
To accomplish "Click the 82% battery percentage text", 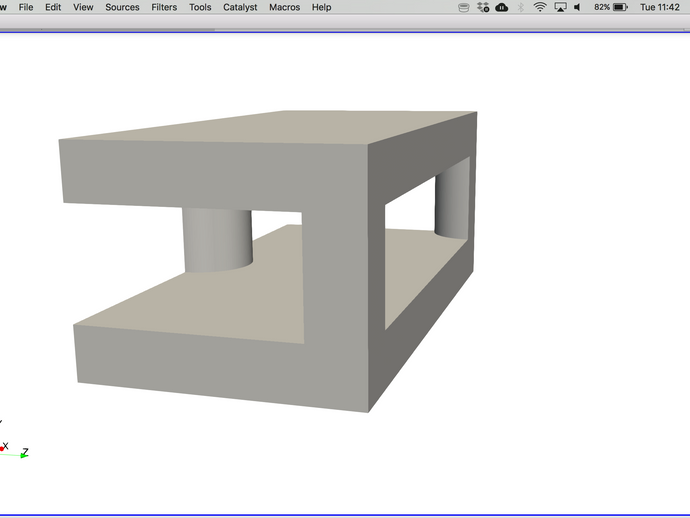I will [602, 7].
